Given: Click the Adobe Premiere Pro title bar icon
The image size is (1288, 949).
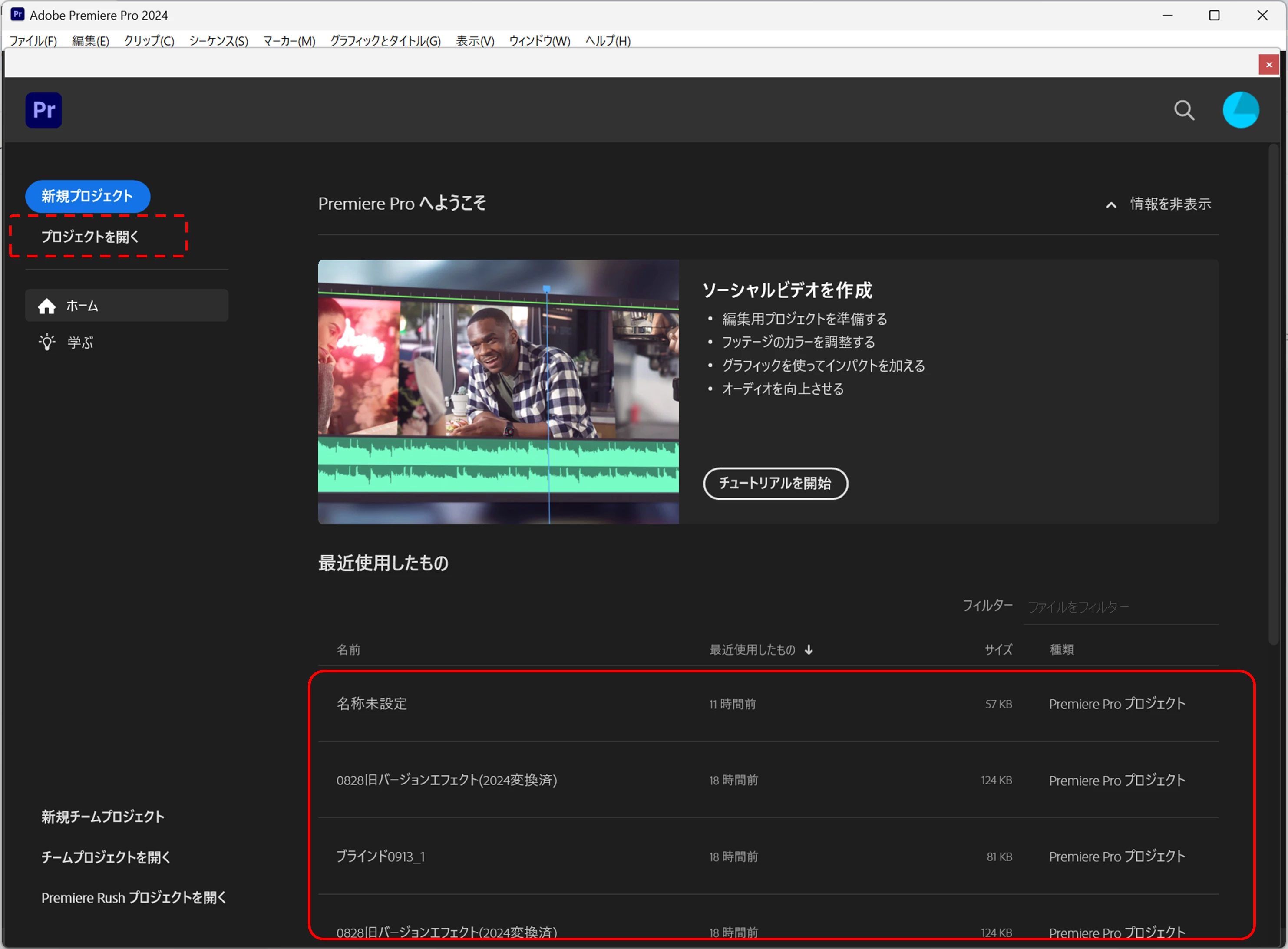Looking at the screenshot, I should (x=17, y=15).
